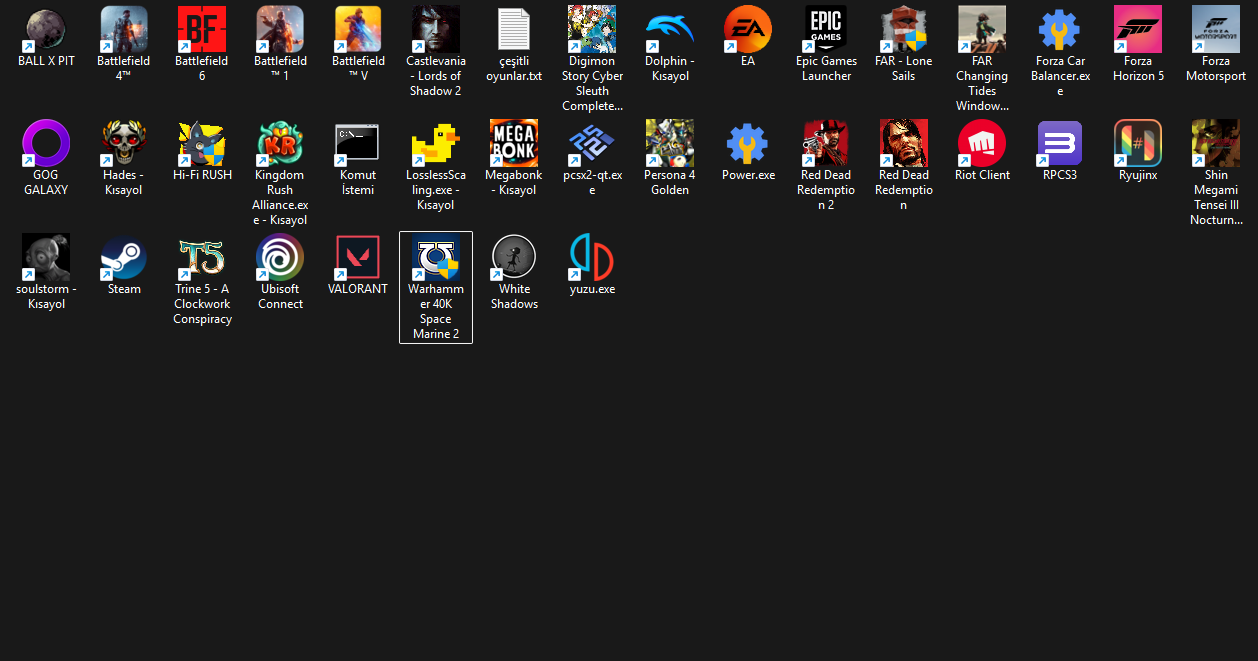Select the Power.exe gear icon
This screenshot has width=1258, height=661.
point(748,144)
